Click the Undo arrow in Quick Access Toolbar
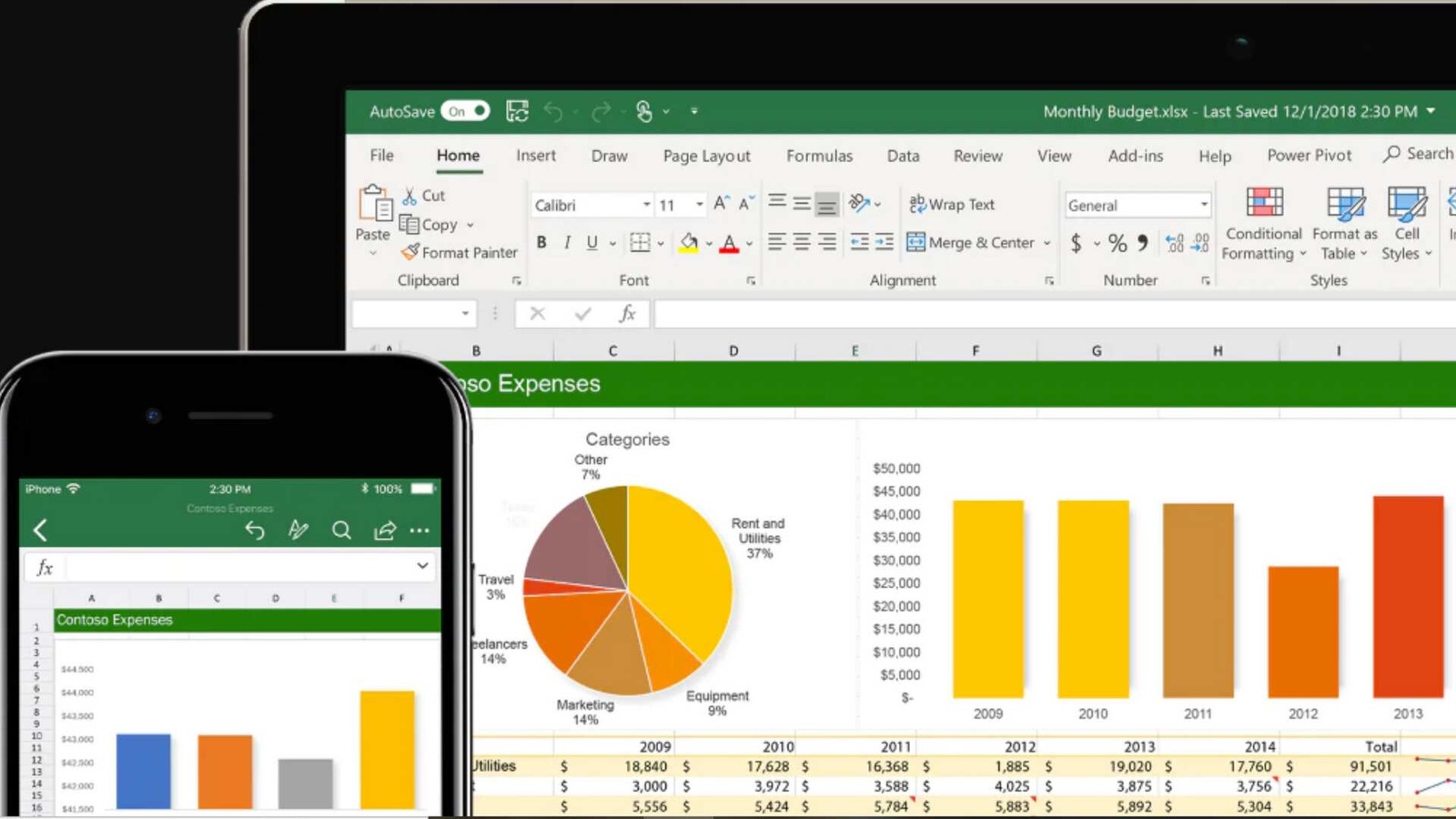The image size is (1456, 819). click(554, 111)
